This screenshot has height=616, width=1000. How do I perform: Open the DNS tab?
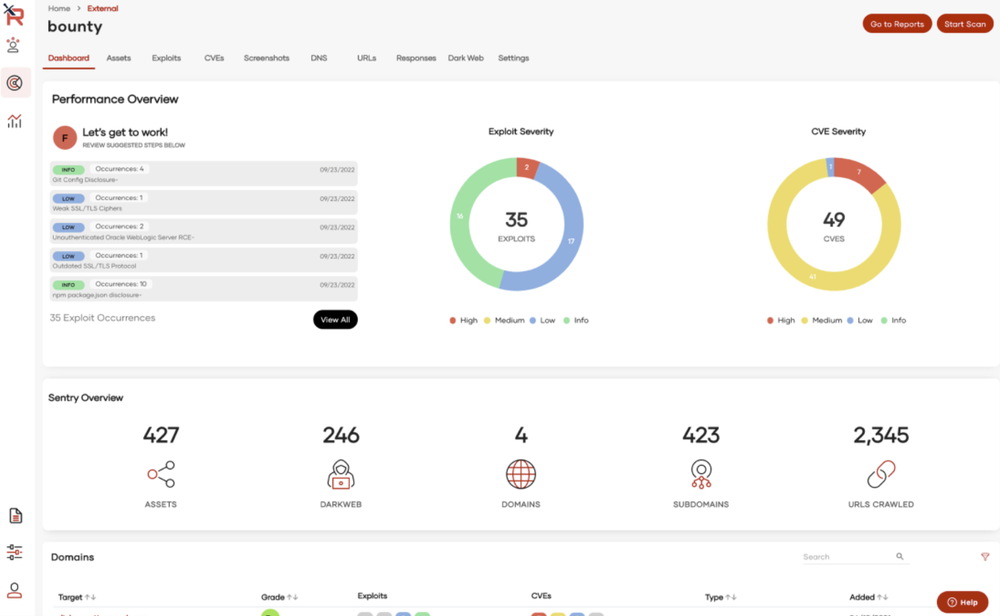(x=319, y=58)
